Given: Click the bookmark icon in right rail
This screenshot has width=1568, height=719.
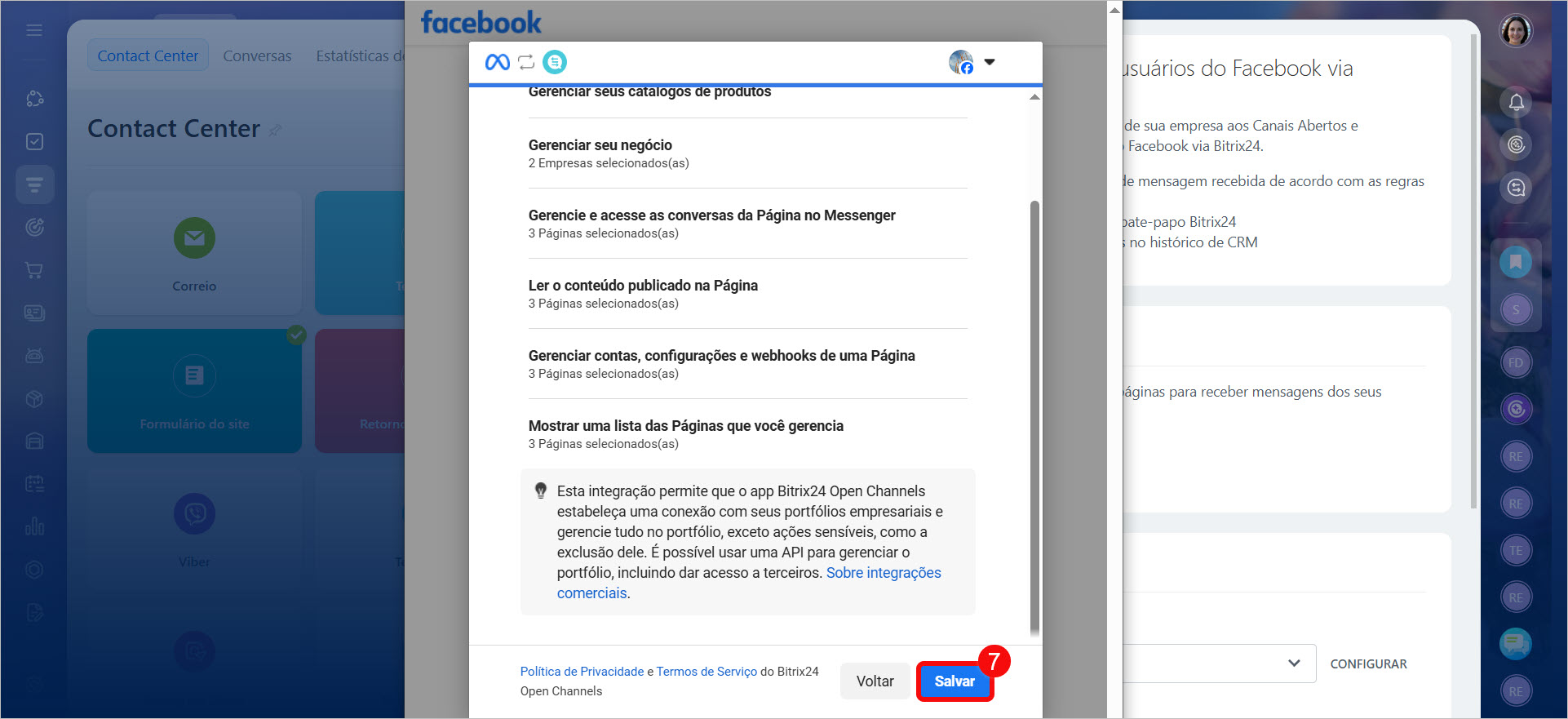Looking at the screenshot, I should pos(1516,262).
